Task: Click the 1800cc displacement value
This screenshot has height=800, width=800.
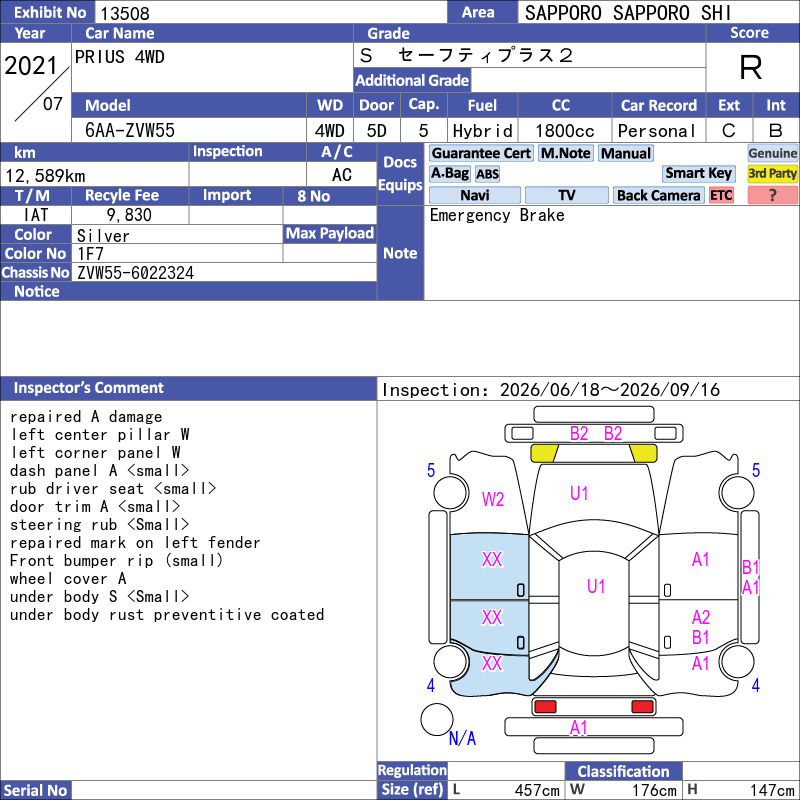Action: coord(564,131)
